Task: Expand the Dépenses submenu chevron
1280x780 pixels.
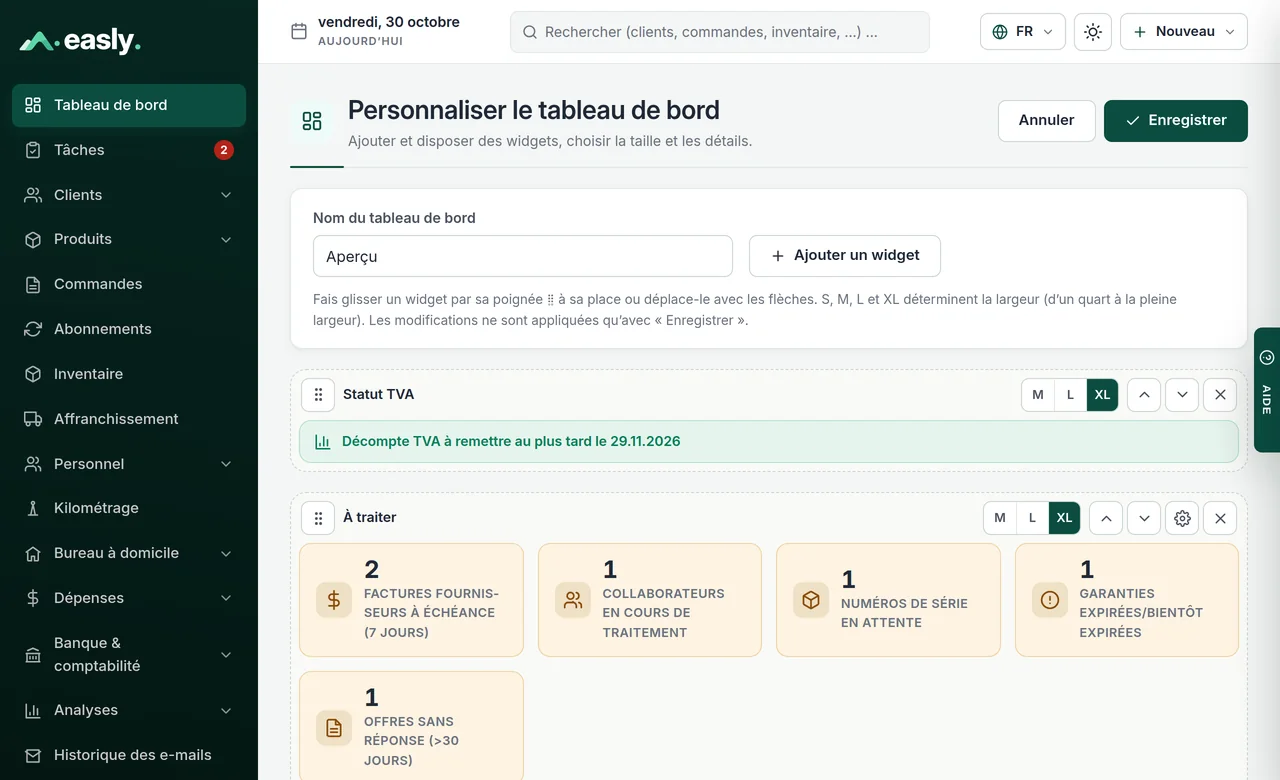Action: 226,598
